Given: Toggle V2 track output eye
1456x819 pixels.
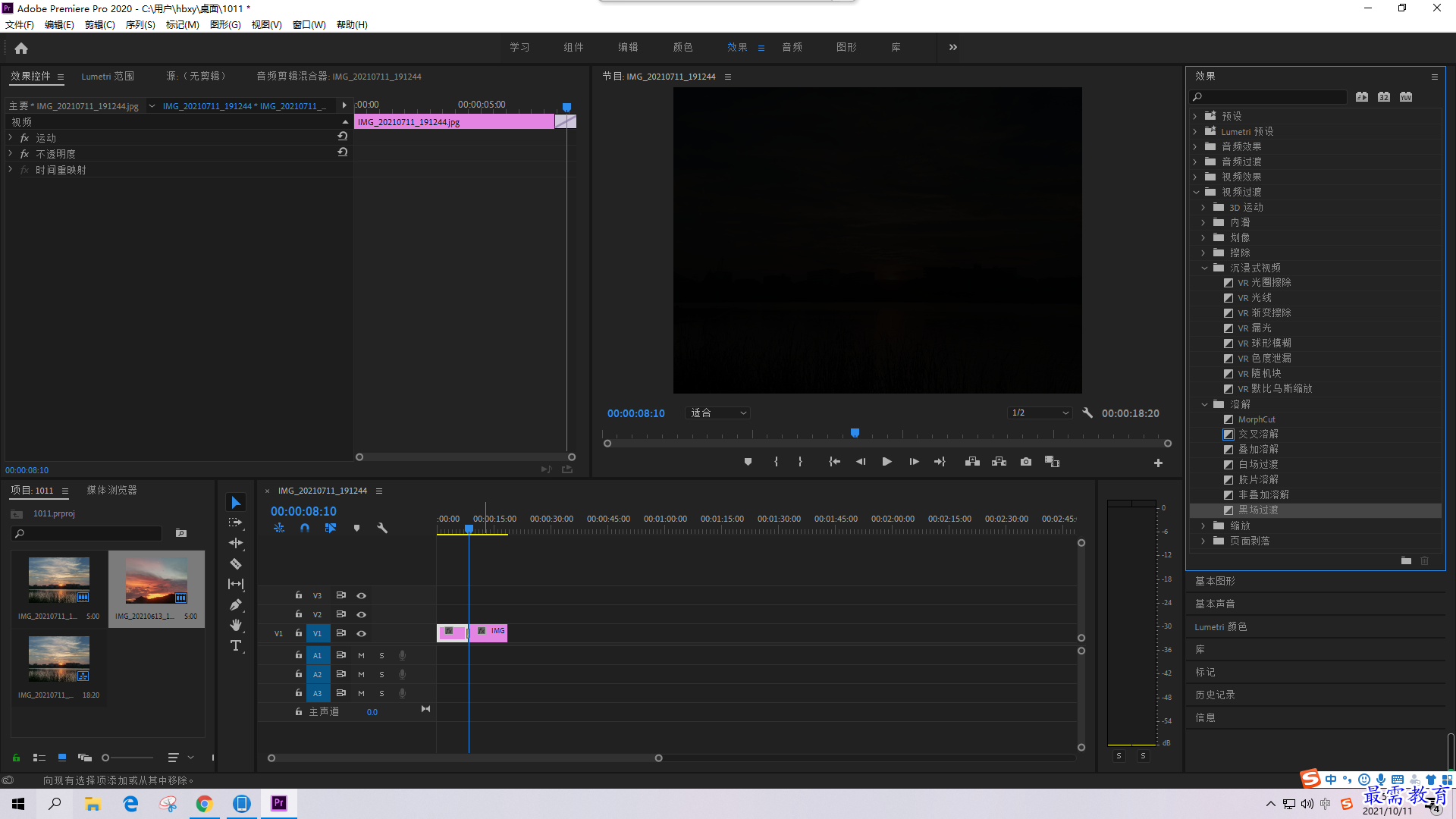Looking at the screenshot, I should coord(362,614).
